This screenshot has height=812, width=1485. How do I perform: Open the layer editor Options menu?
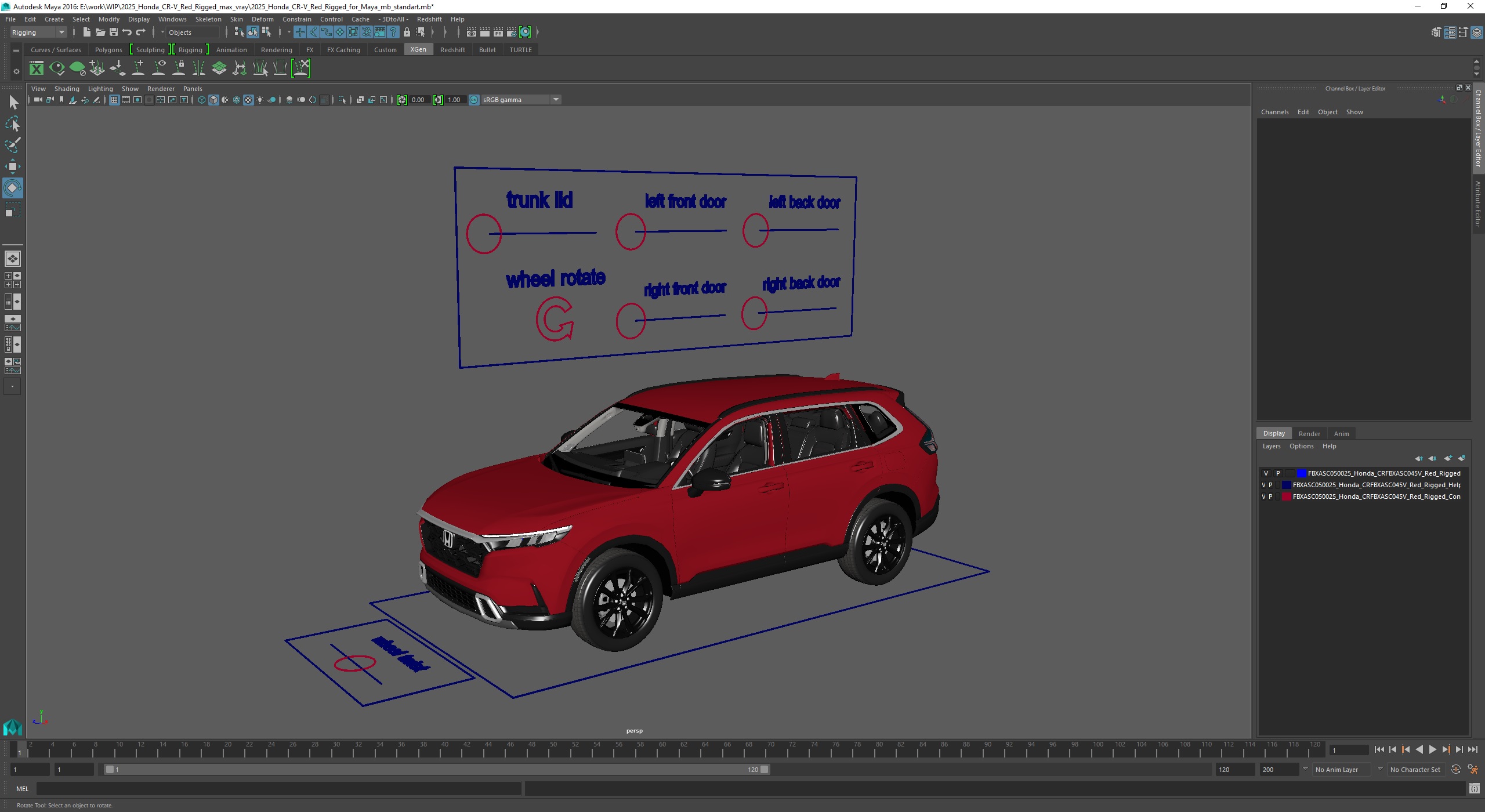click(x=1301, y=446)
